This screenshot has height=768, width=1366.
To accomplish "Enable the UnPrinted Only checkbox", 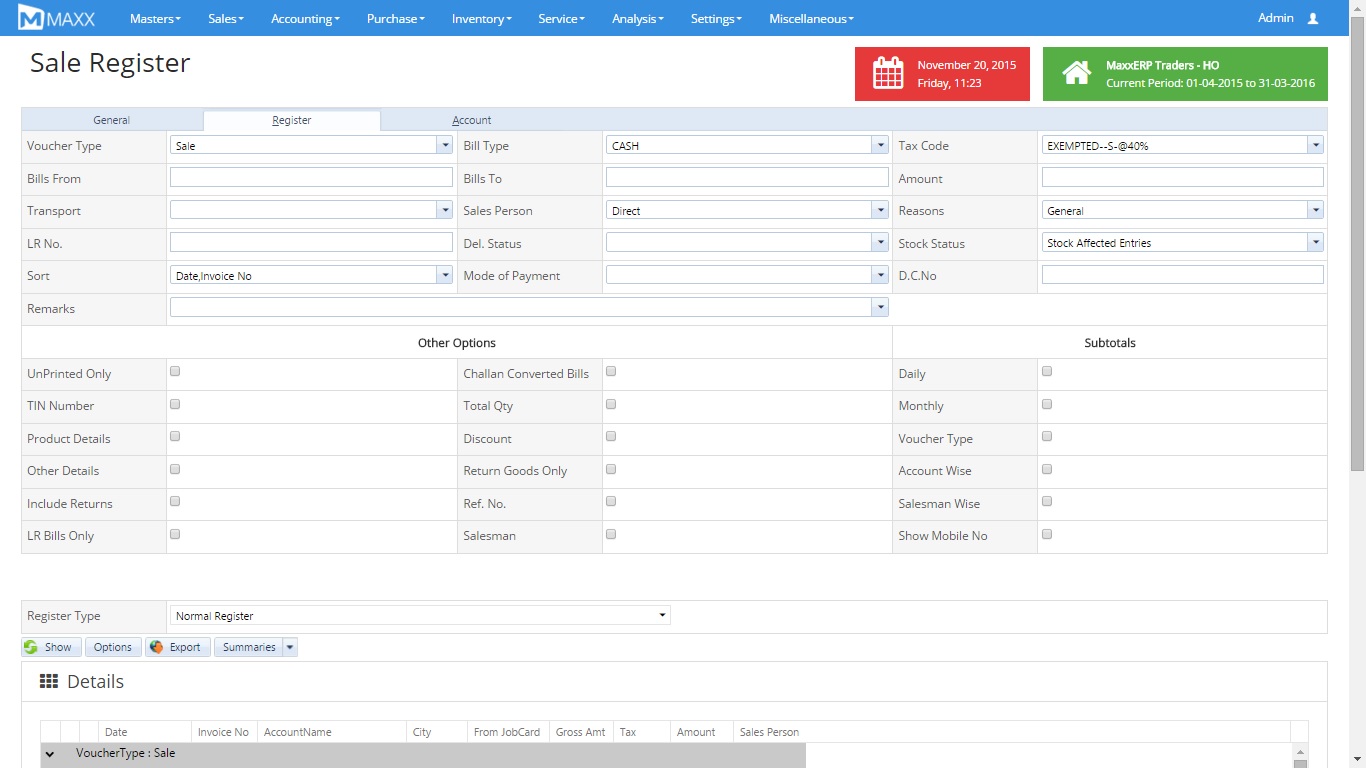I will [175, 371].
